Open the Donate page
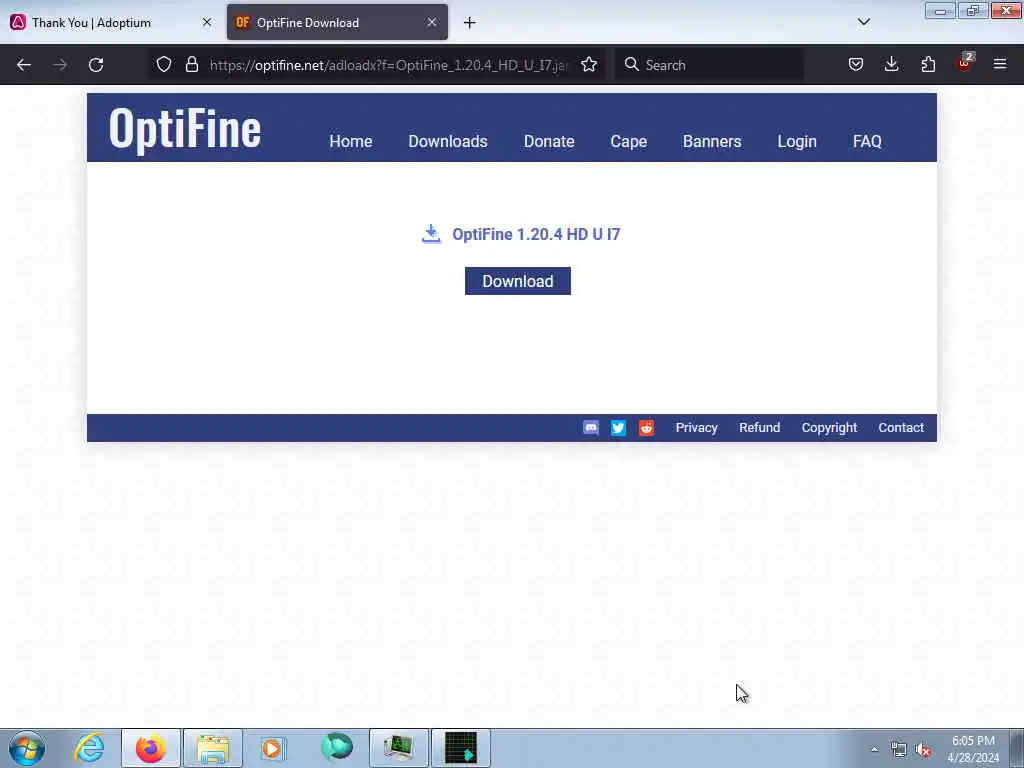 pos(549,142)
